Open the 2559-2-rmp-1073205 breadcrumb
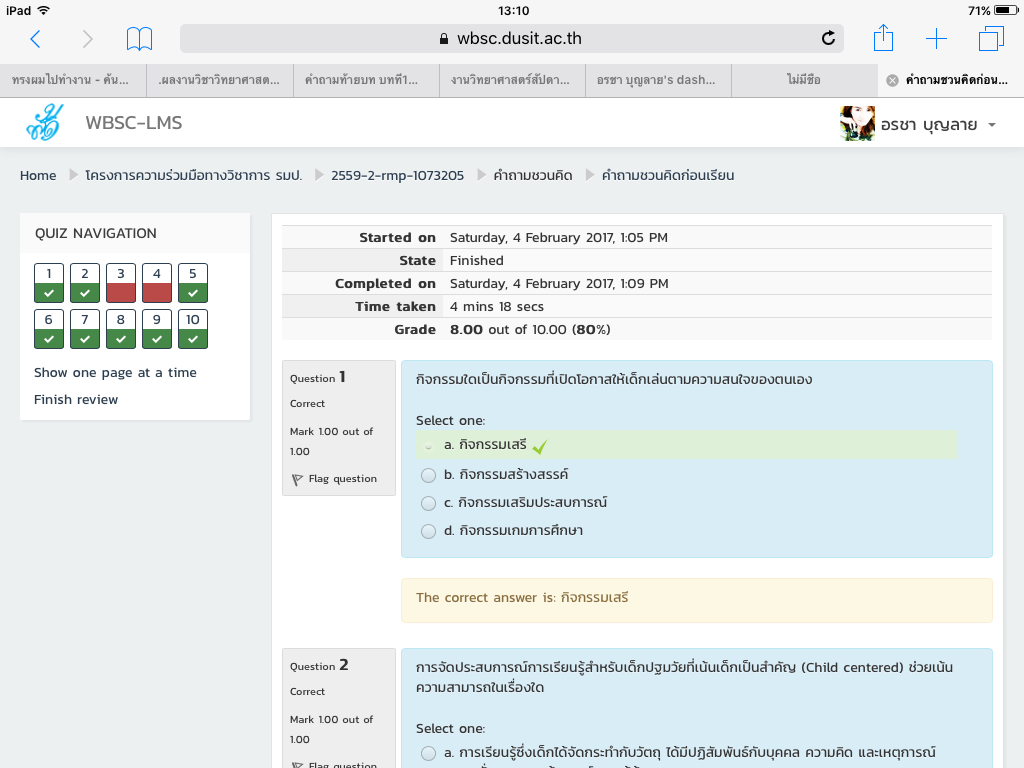The image size is (1024, 768). tap(397, 175)
